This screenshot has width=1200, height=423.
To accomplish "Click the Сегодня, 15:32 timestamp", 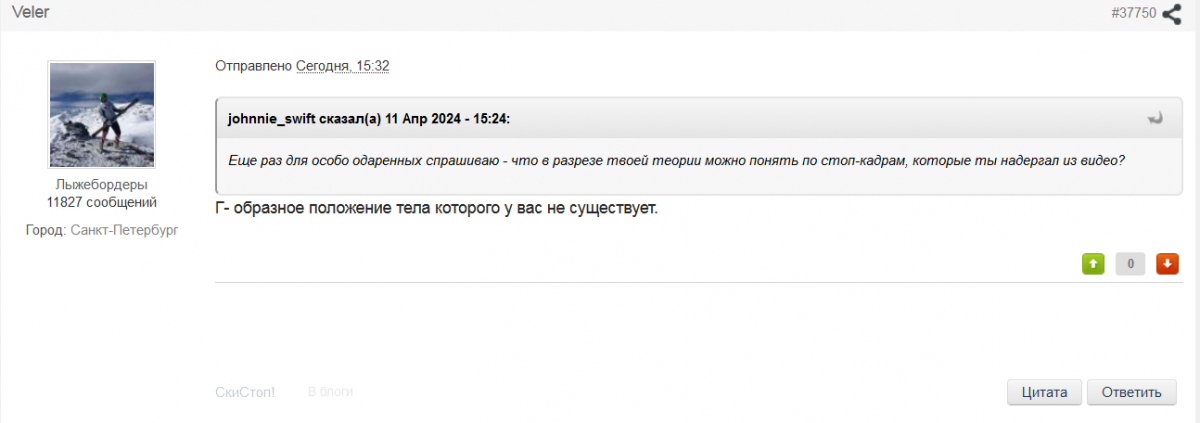I will coord(343,66).
